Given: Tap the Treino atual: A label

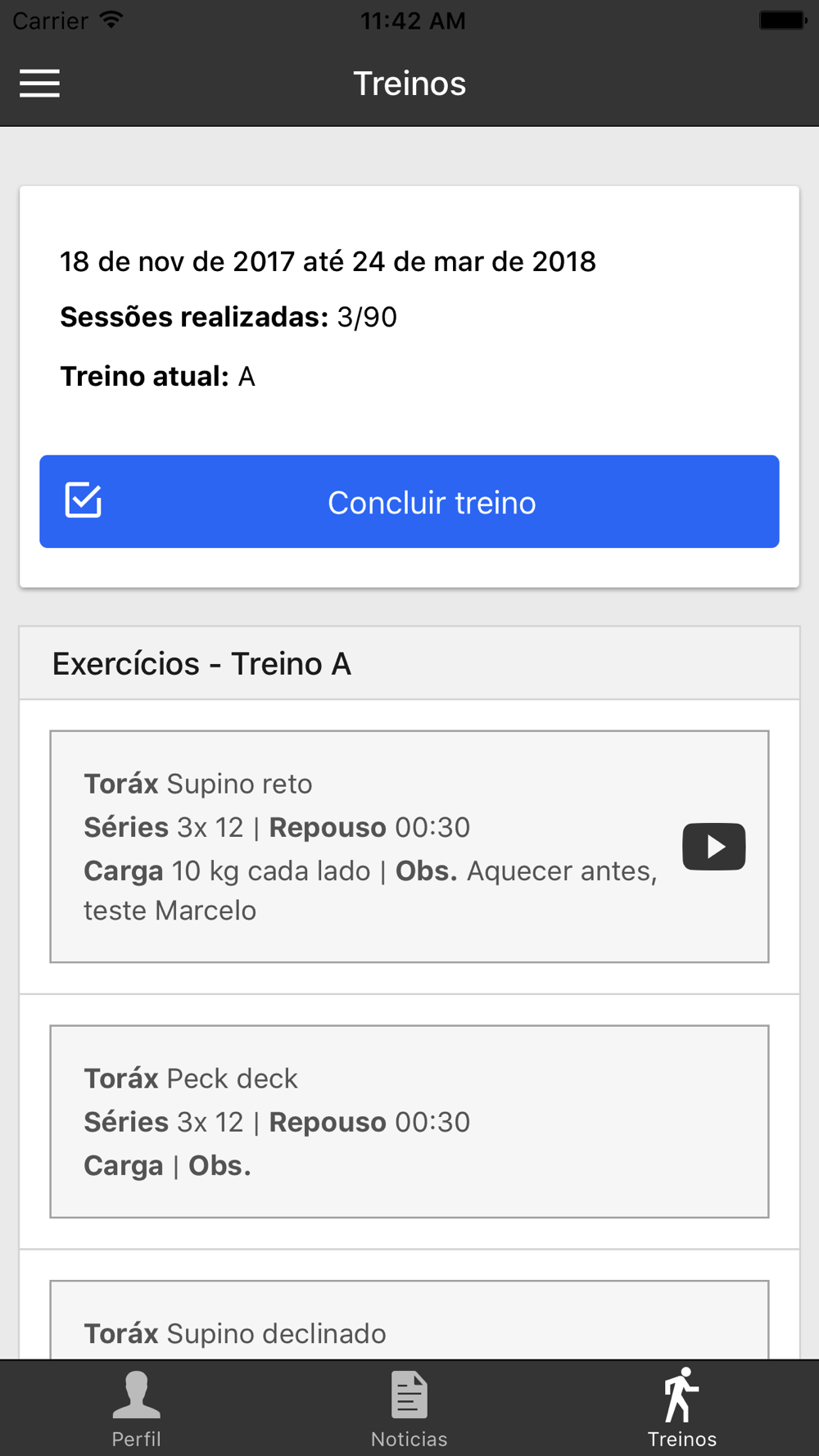Looking at the screenshot, I should [x=157, y=377].
